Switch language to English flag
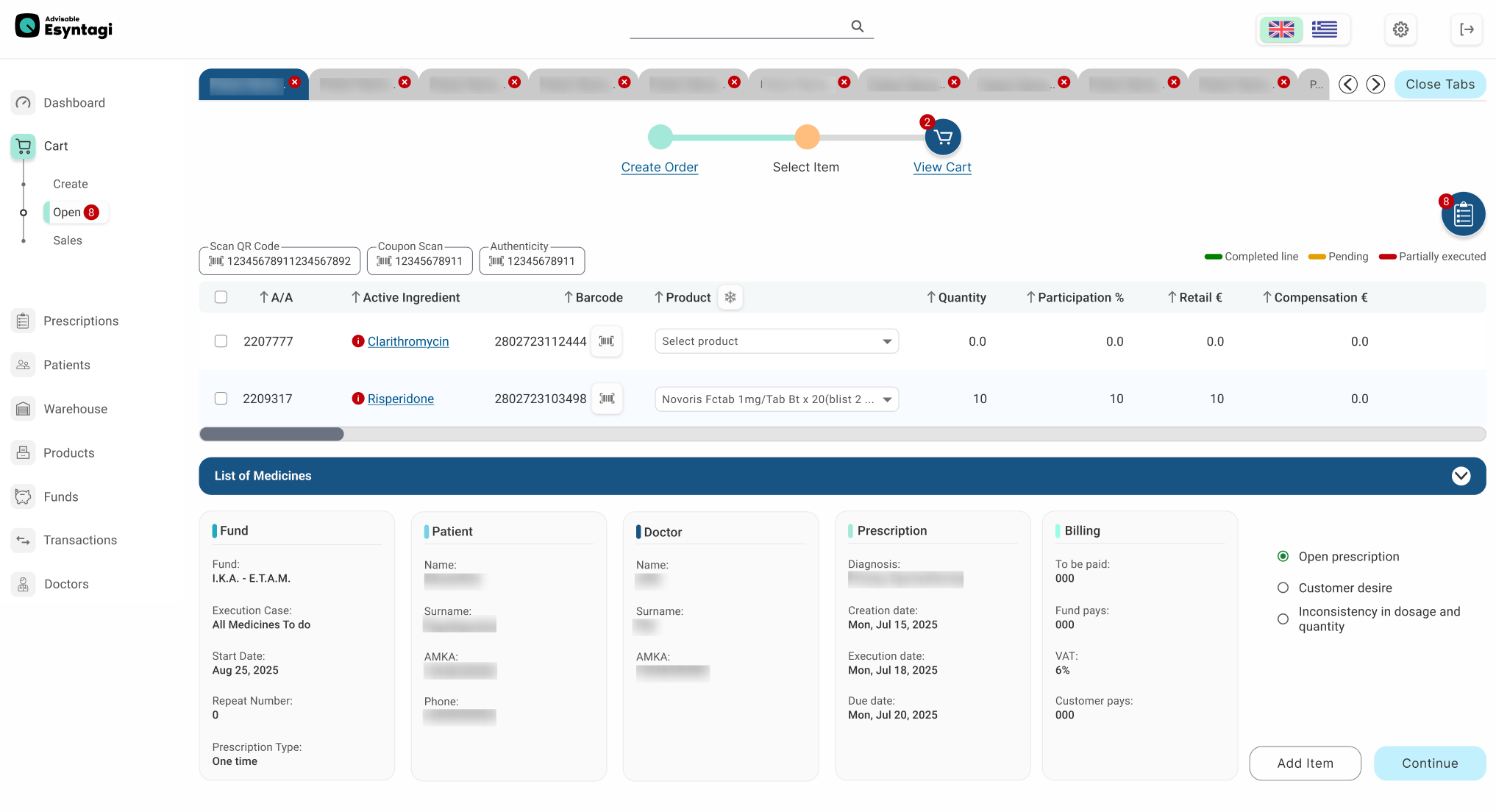The image size is (1496, 812). click(1281, 29)
